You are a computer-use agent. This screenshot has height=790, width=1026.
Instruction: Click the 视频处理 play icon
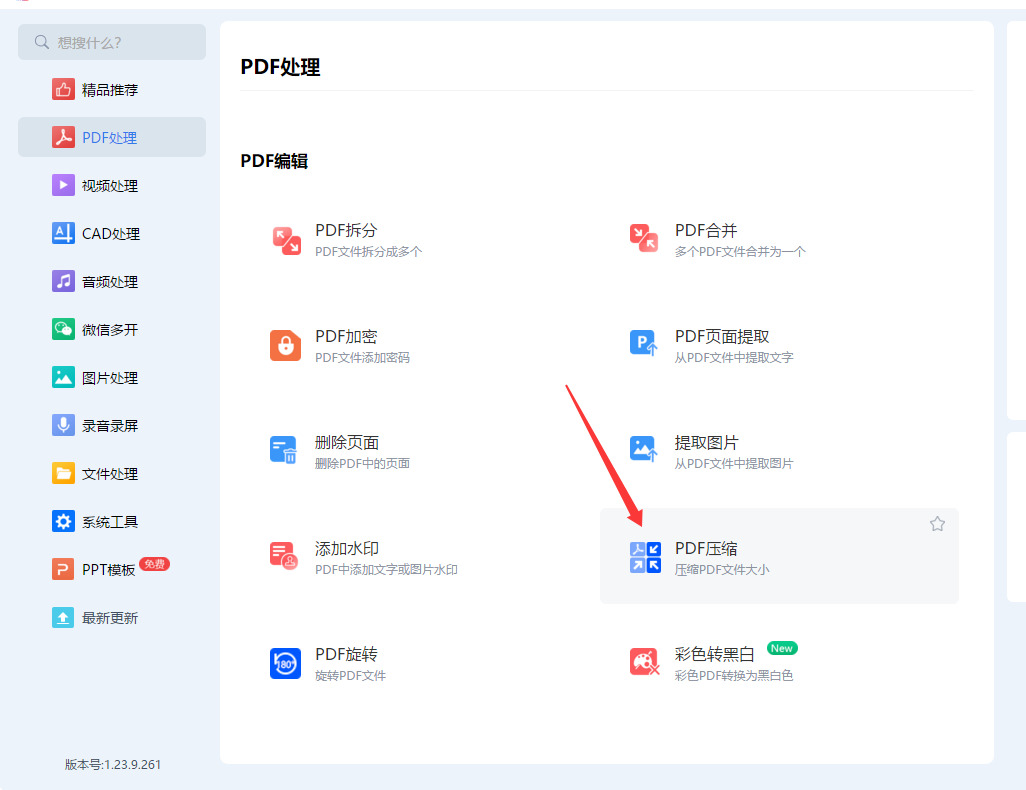coord(63,185)
